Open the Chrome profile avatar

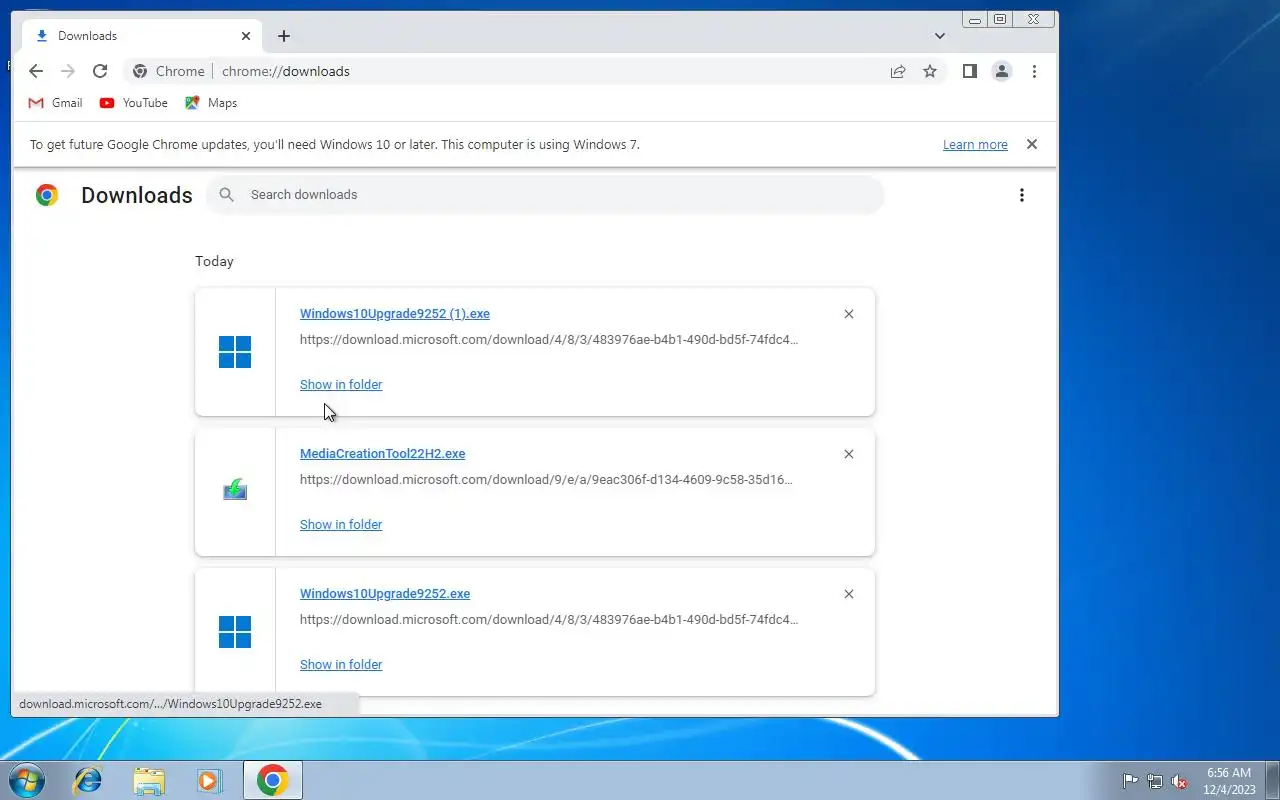[x=1001, y=71]
